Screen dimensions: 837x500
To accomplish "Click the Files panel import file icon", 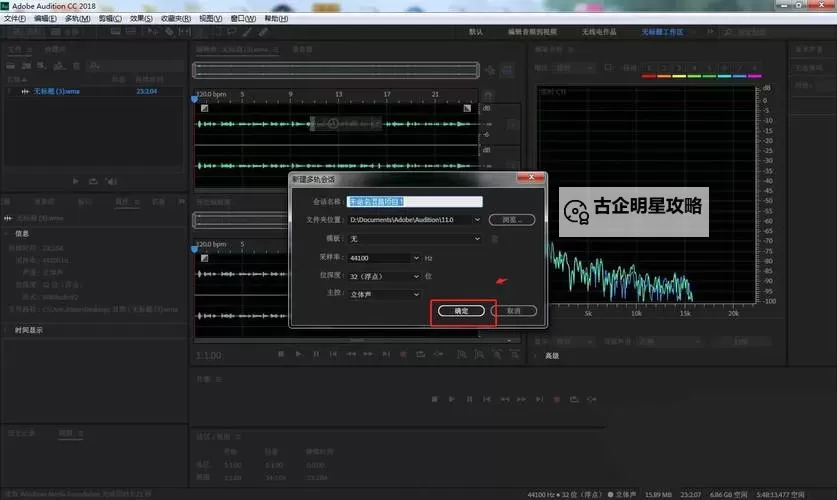I will (26, 66).
